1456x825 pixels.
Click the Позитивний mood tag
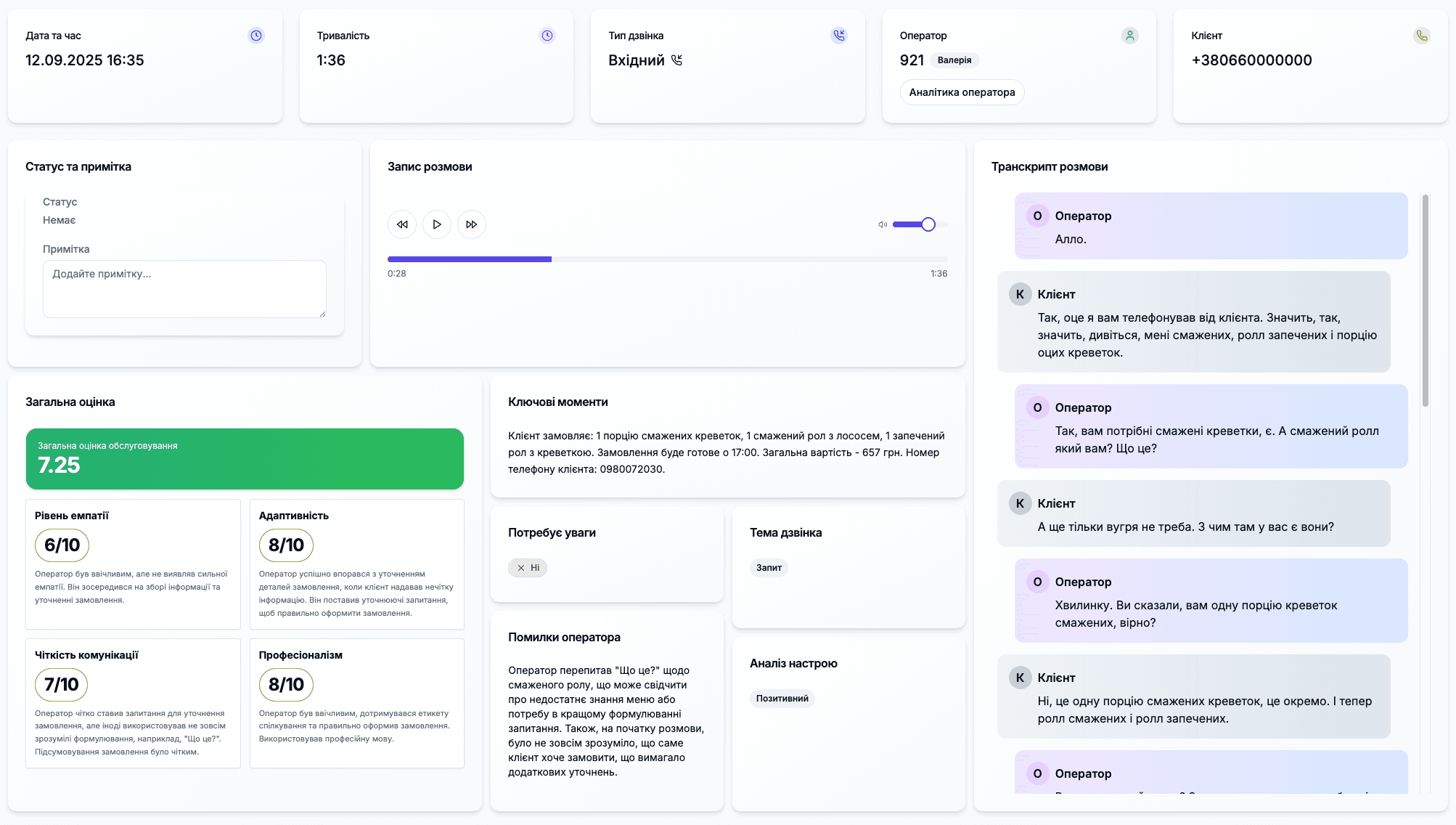(782, 699)
